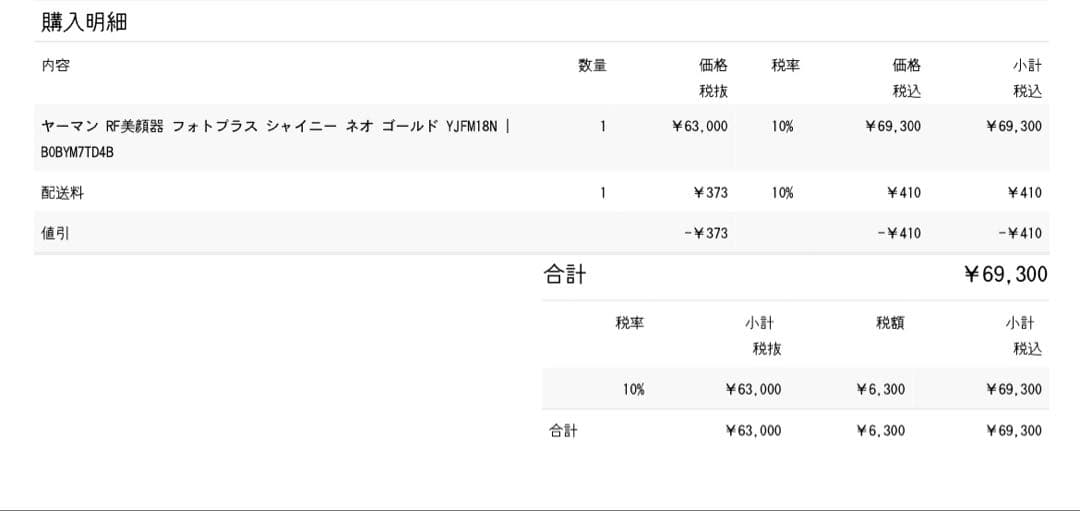
Task: Click the 10% tax rate in product row
Action: 782,126
